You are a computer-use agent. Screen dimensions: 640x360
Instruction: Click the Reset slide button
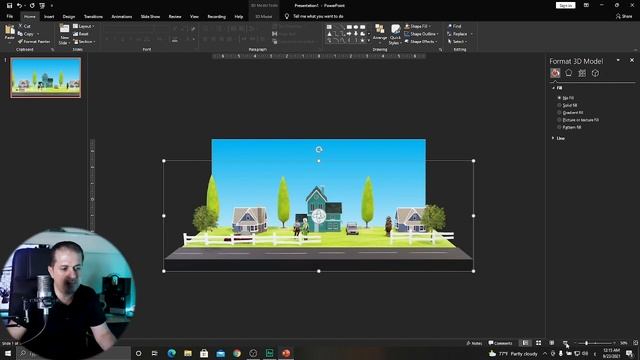[80, 34]
